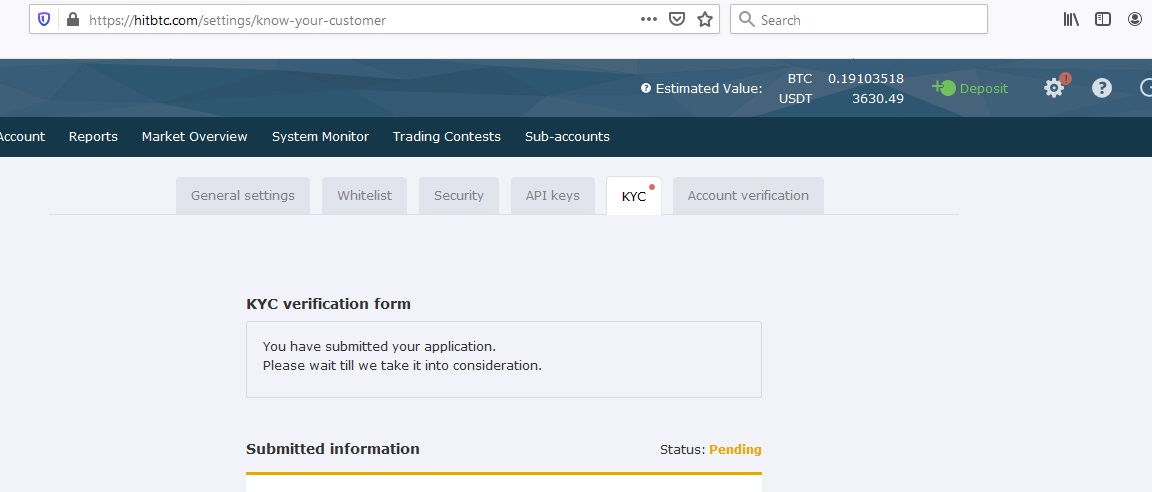The height and width of the screenshot is (492, 1152).
Task: Open the Firefox Library icon
Action: [1071, 20]
